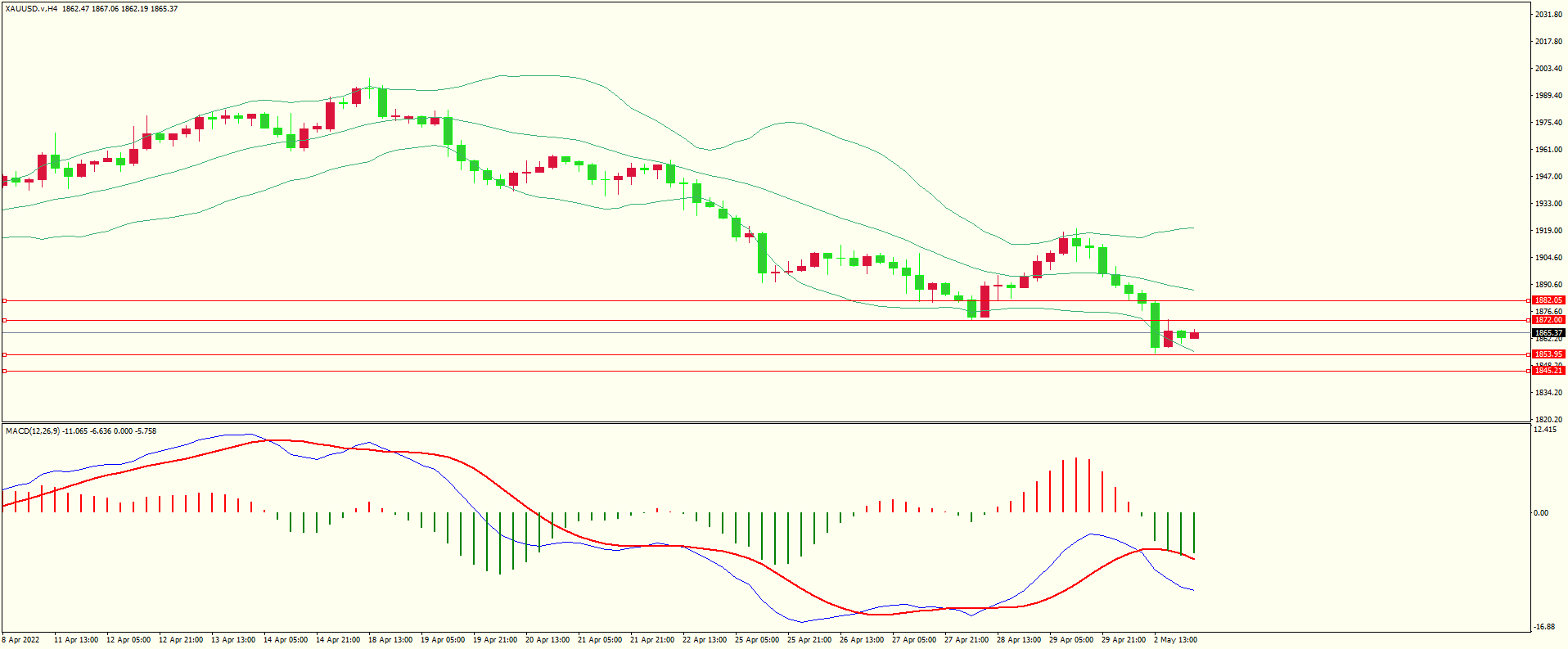Select the 1845.21 horizontal line price tag

1548,371
